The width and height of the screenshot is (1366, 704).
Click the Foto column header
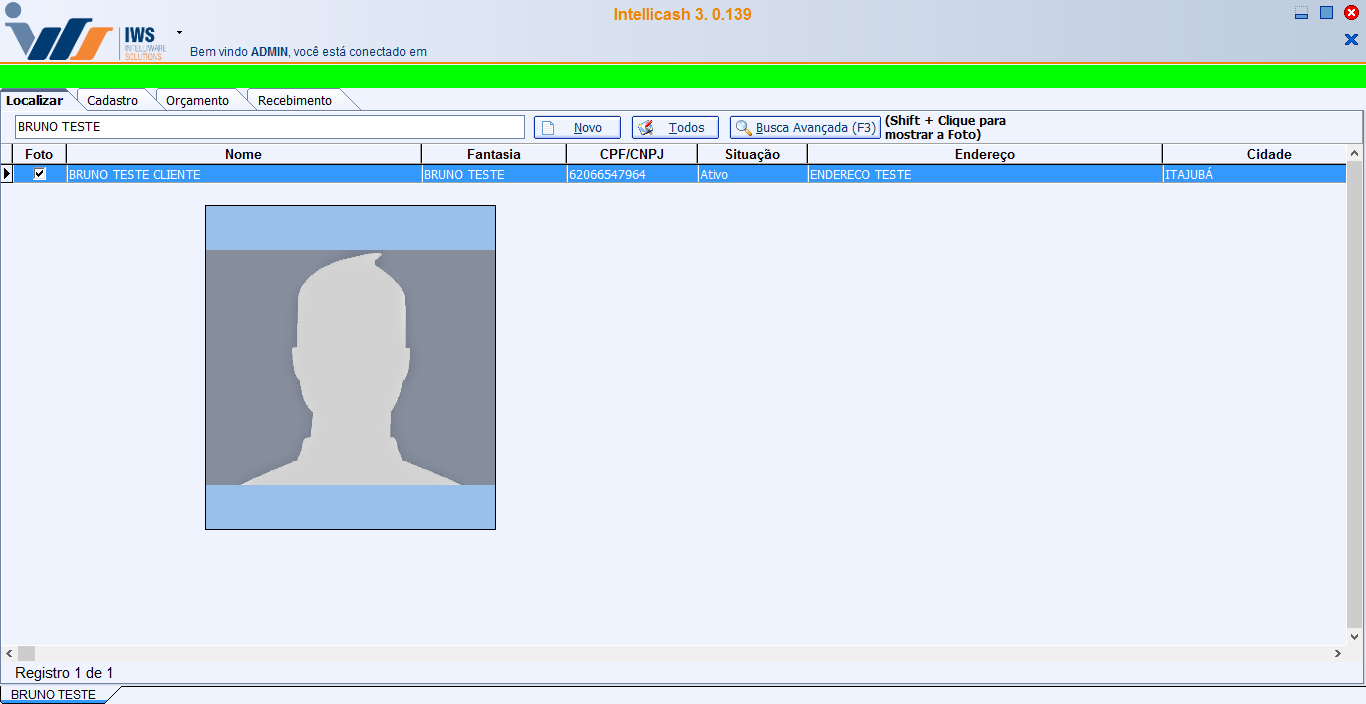39,154
